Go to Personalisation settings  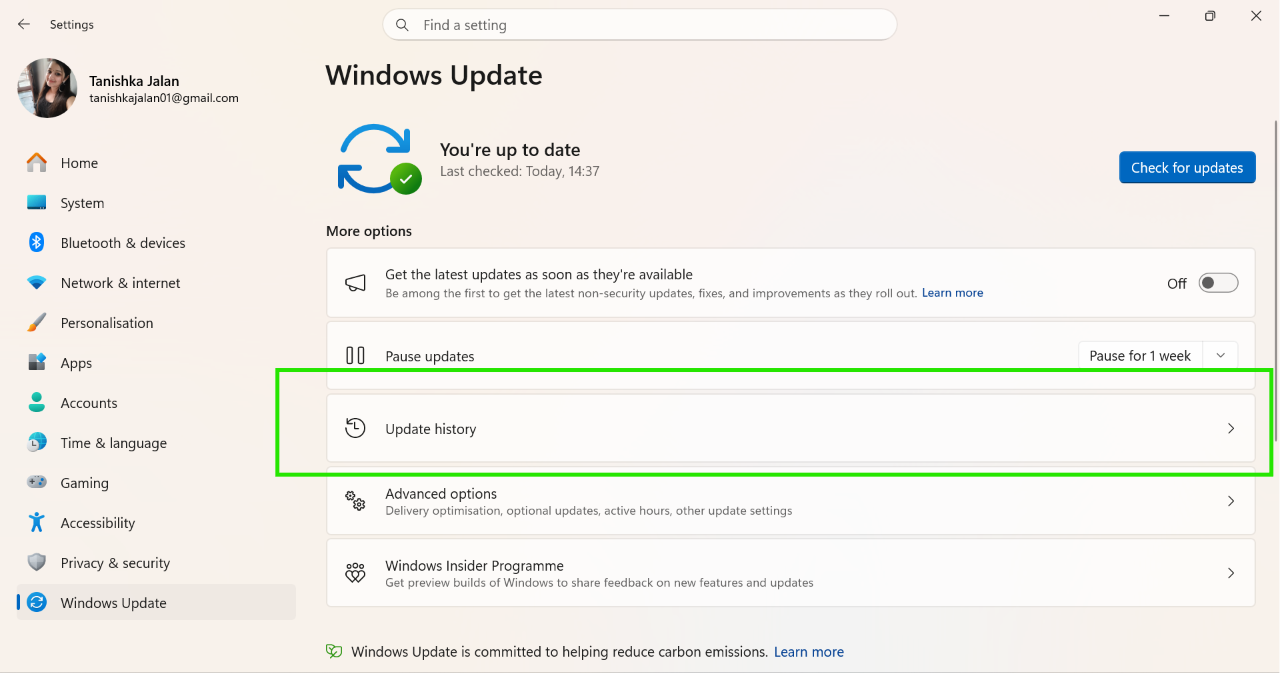156,323
